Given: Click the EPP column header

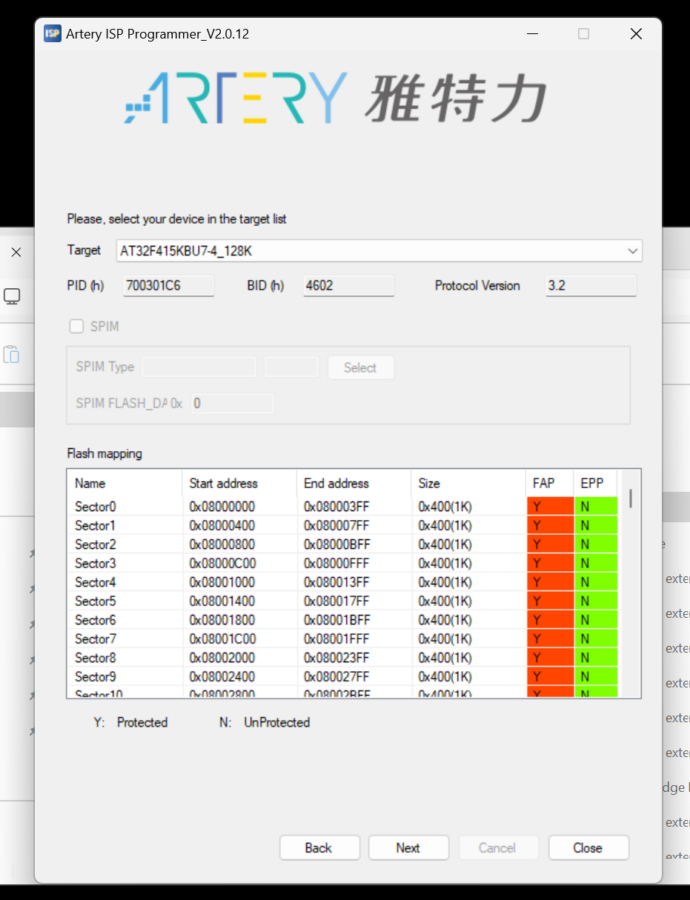Looking at the screenshot, I should pos(595,483).
